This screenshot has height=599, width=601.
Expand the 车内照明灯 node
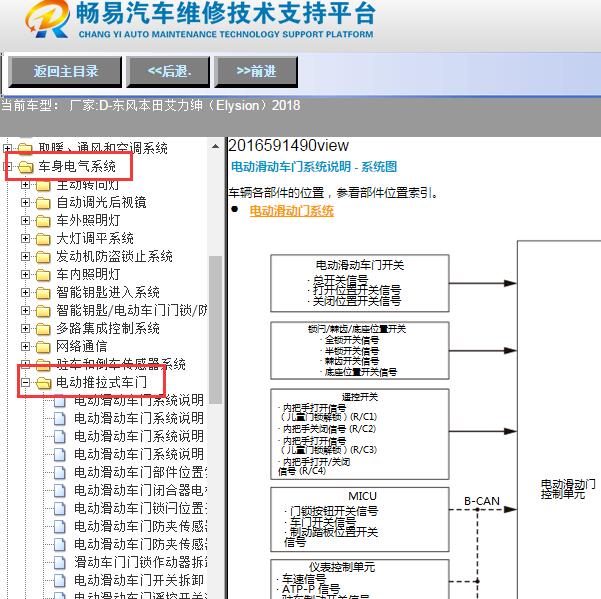(x=25, y=274)
